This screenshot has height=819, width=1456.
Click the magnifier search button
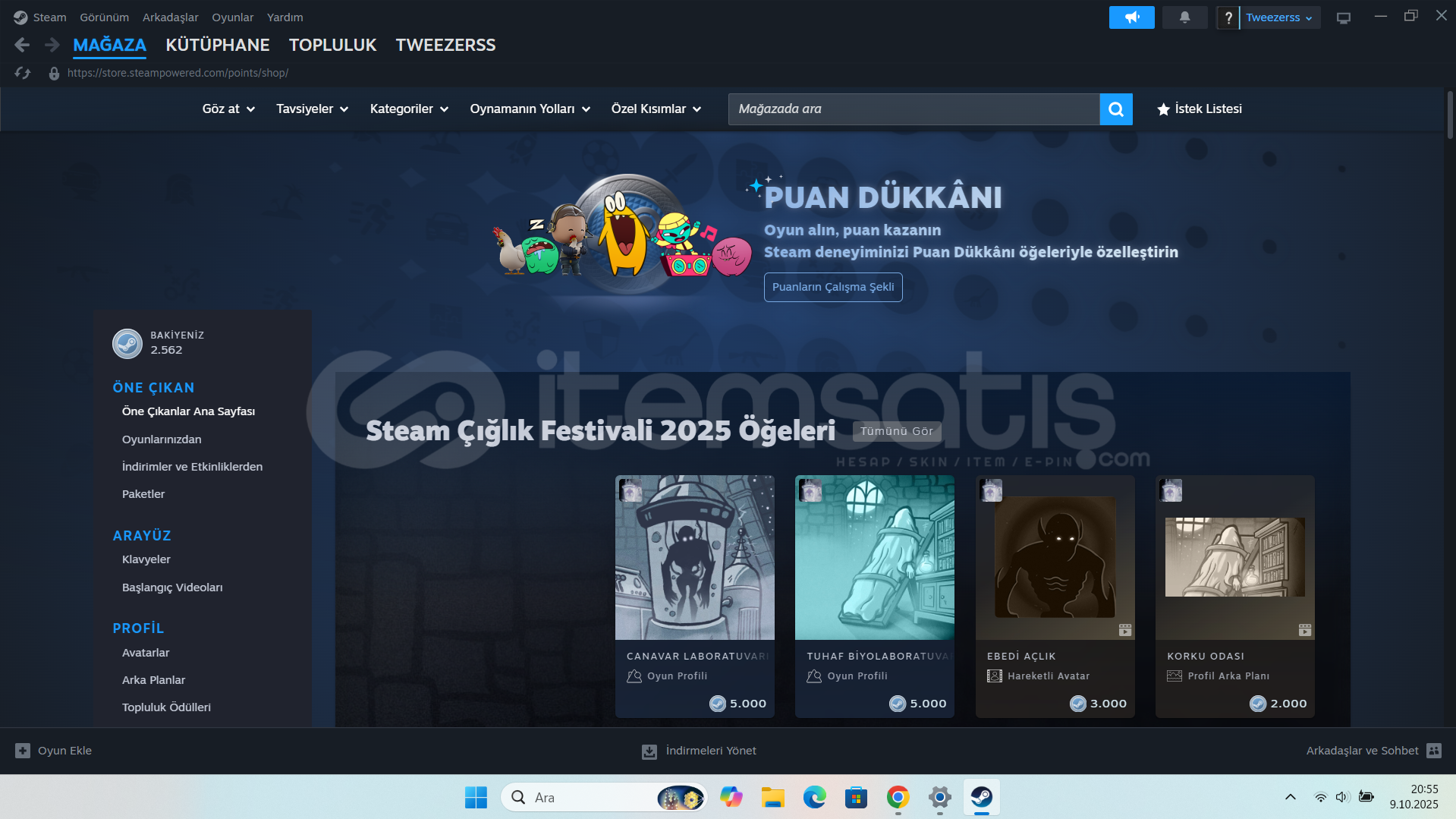[x=1115, y=109]
